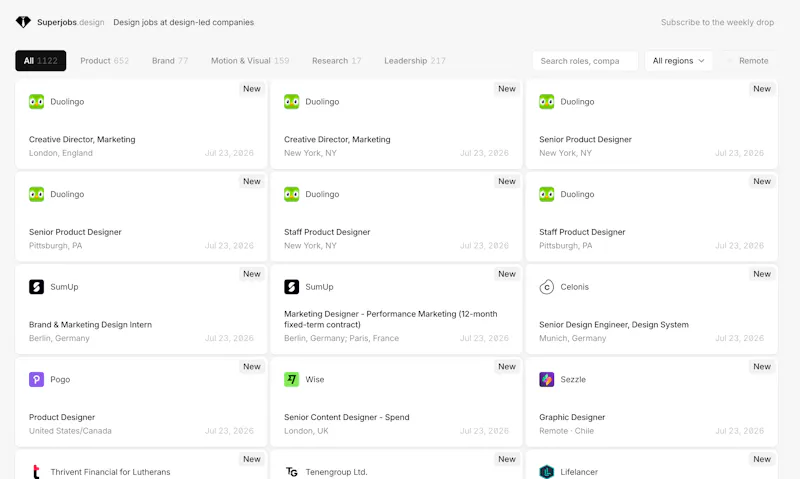The width and height of the screenshot is (800, 479).
Task: Click the Superjobs diamond logo icon
Action: pyautogui.click(x=23, y=22)
